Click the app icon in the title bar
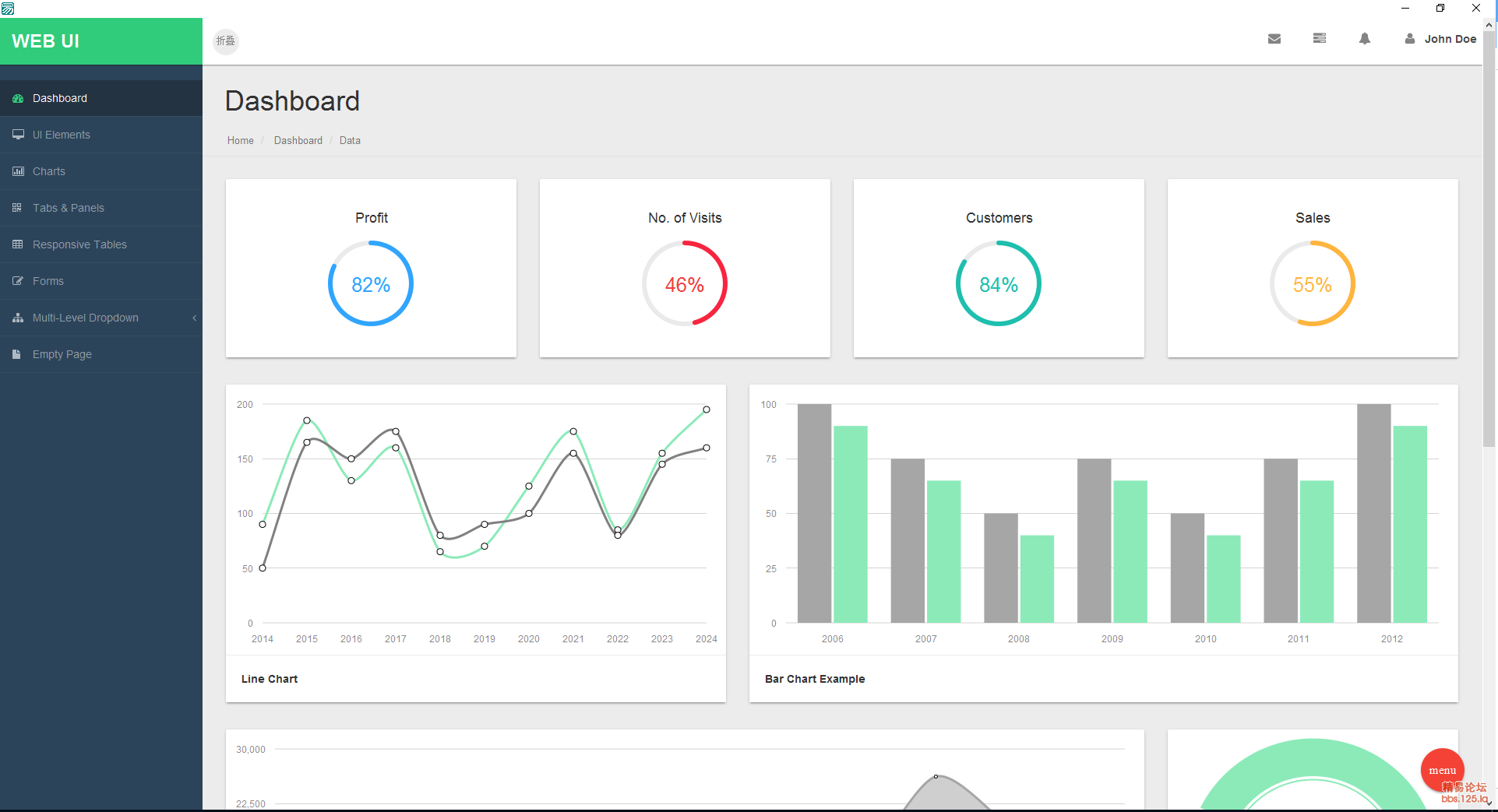Image resolution: width=1498 pixels, height=812 pixels. [x=8, y=9]
